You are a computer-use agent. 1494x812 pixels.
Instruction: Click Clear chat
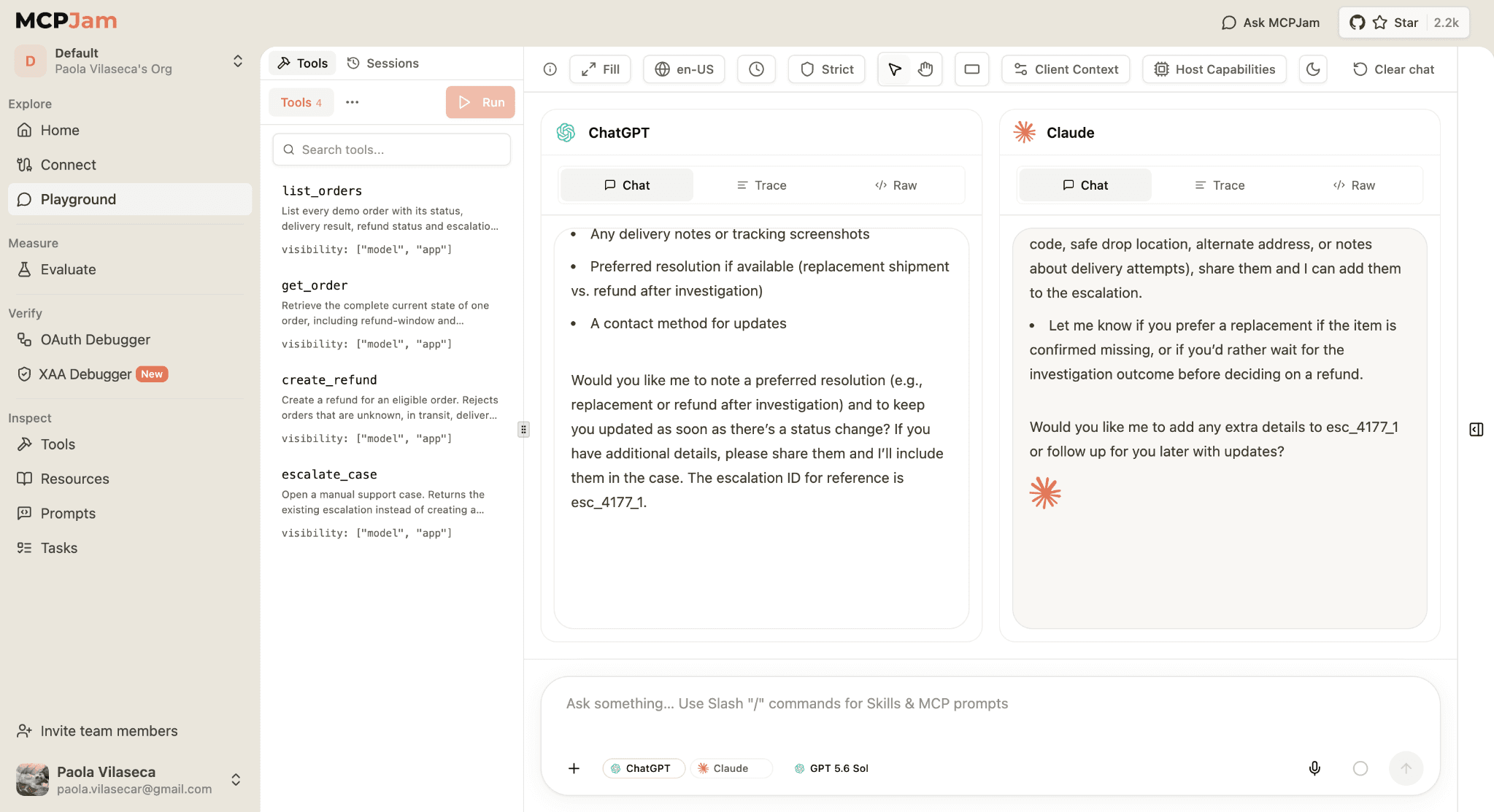(x=1394, y=69)
